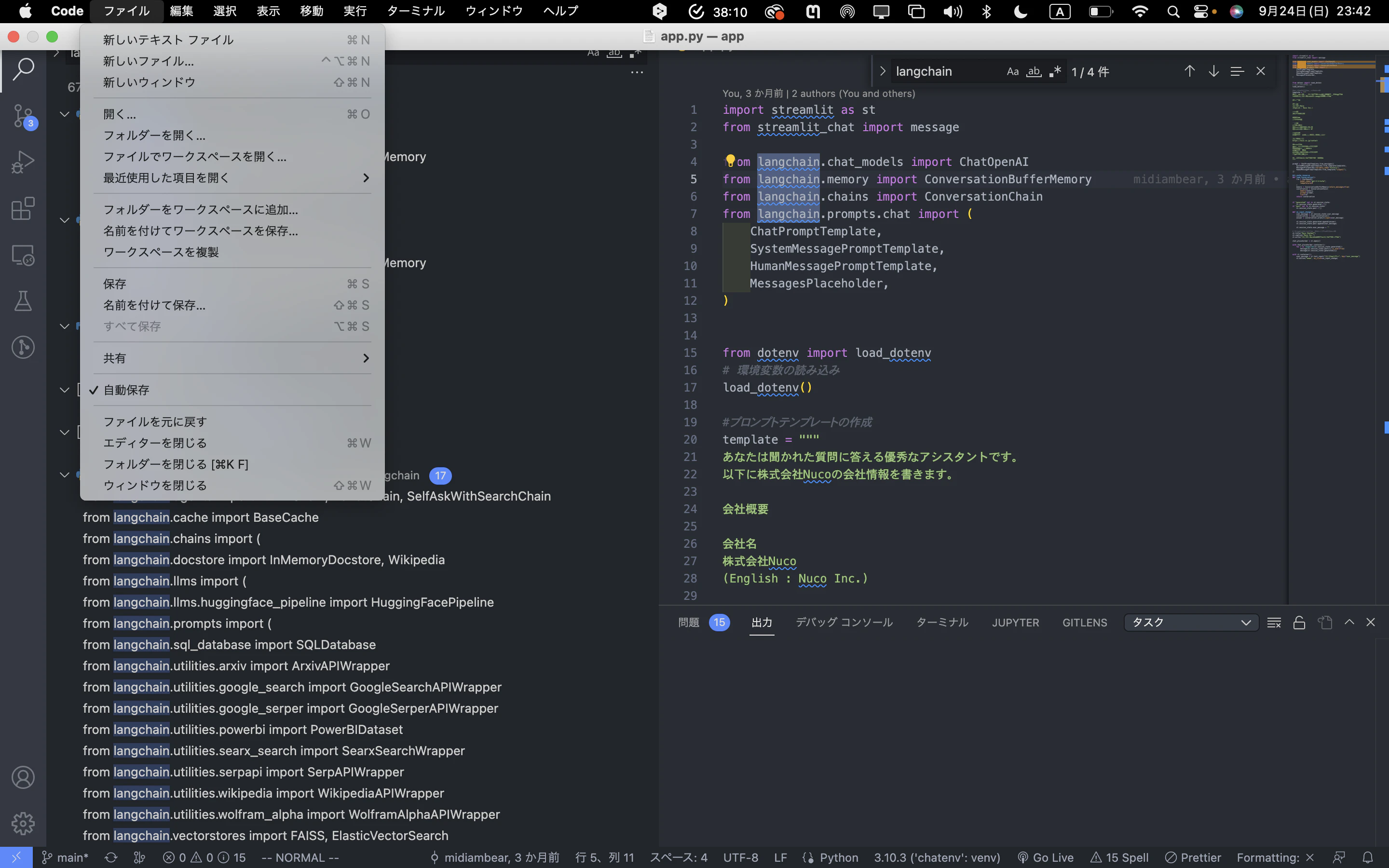Switch to 問題 panel tab
Viewport: 1389px width, 868px height.
point(704,622)
